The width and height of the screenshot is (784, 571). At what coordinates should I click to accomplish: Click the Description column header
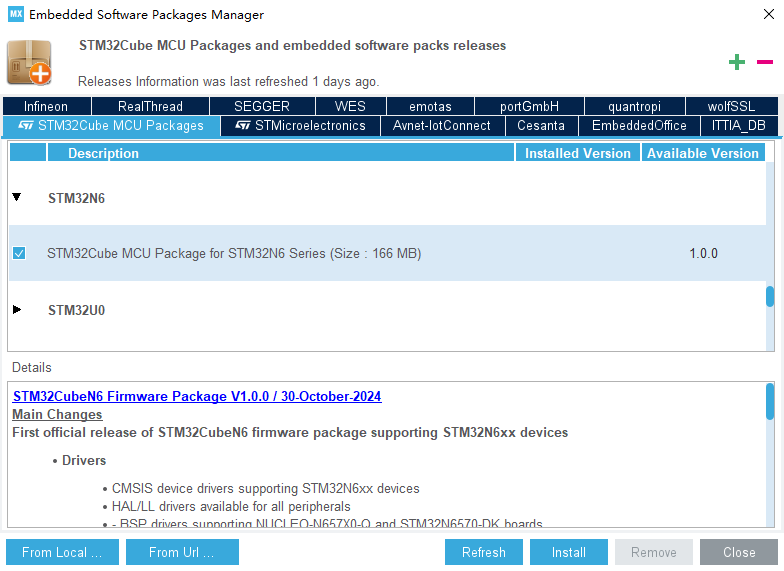coord(280,153)
